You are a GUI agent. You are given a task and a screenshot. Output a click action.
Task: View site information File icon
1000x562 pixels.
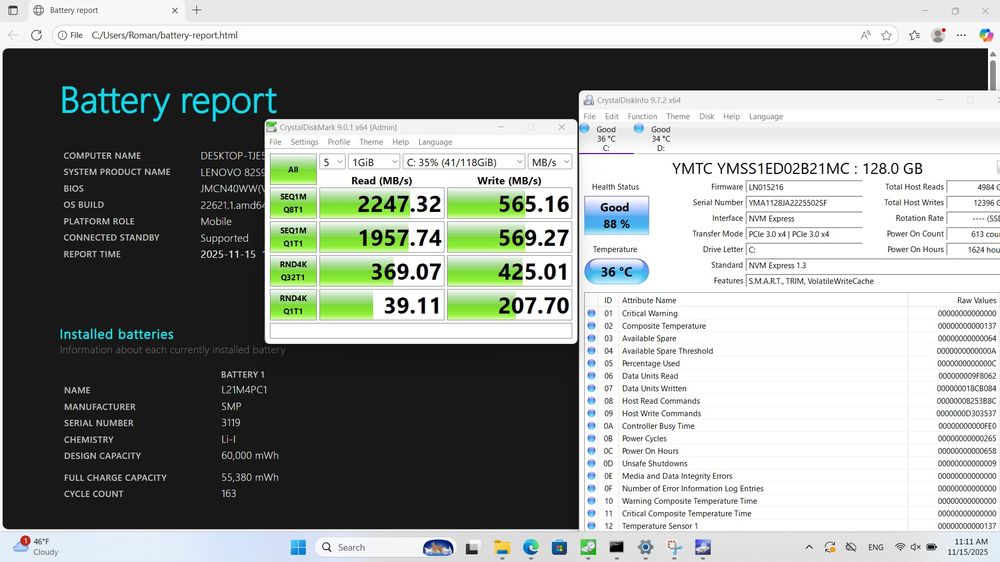coord(70,35)
